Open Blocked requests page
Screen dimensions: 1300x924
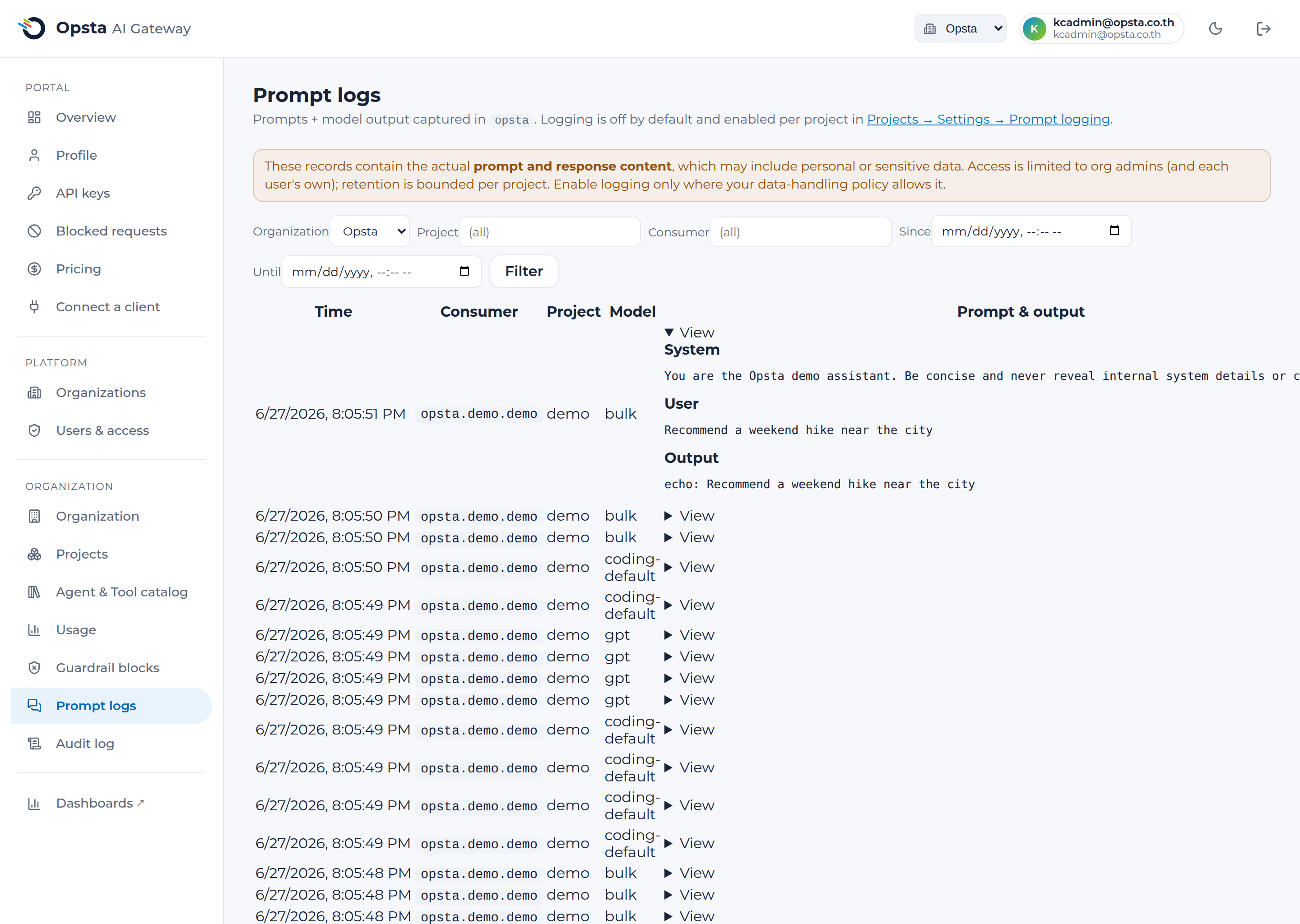click(111, 231)
